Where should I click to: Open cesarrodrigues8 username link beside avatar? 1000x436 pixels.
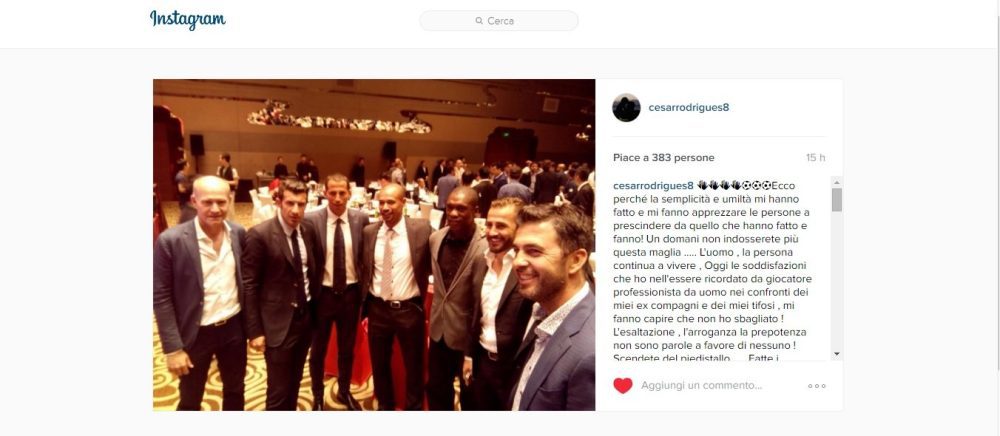tap(689, 108)
